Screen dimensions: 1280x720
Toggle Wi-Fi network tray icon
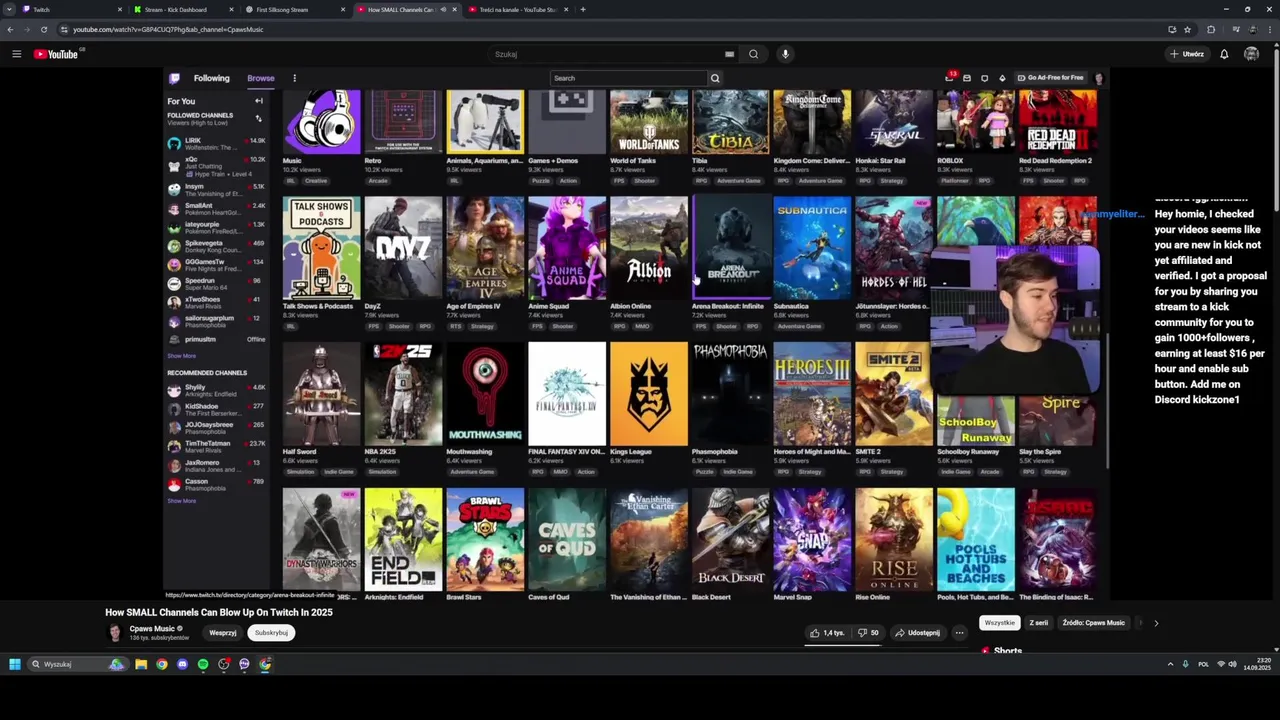(1221, 664)
